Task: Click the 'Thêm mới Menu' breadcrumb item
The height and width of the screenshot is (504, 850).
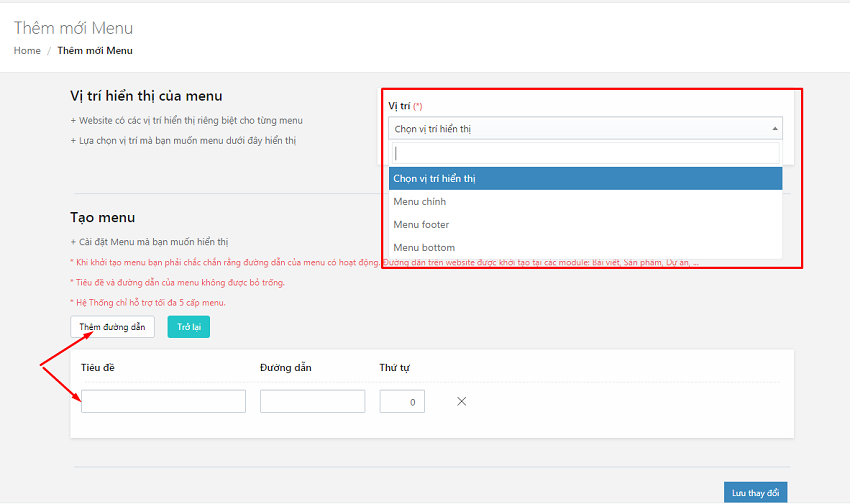Action: pos(95,50)
